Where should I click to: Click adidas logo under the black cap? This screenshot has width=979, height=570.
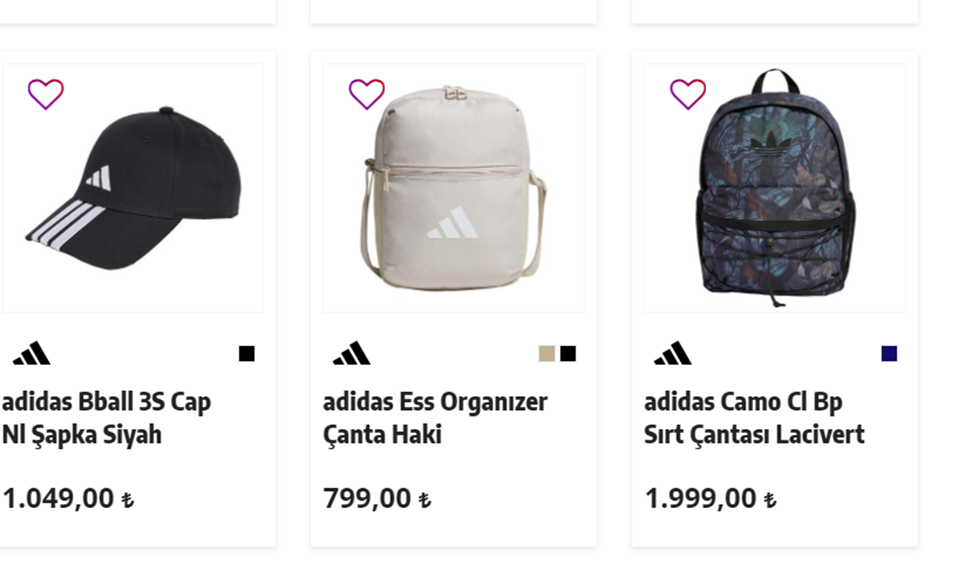click(32, 353)
